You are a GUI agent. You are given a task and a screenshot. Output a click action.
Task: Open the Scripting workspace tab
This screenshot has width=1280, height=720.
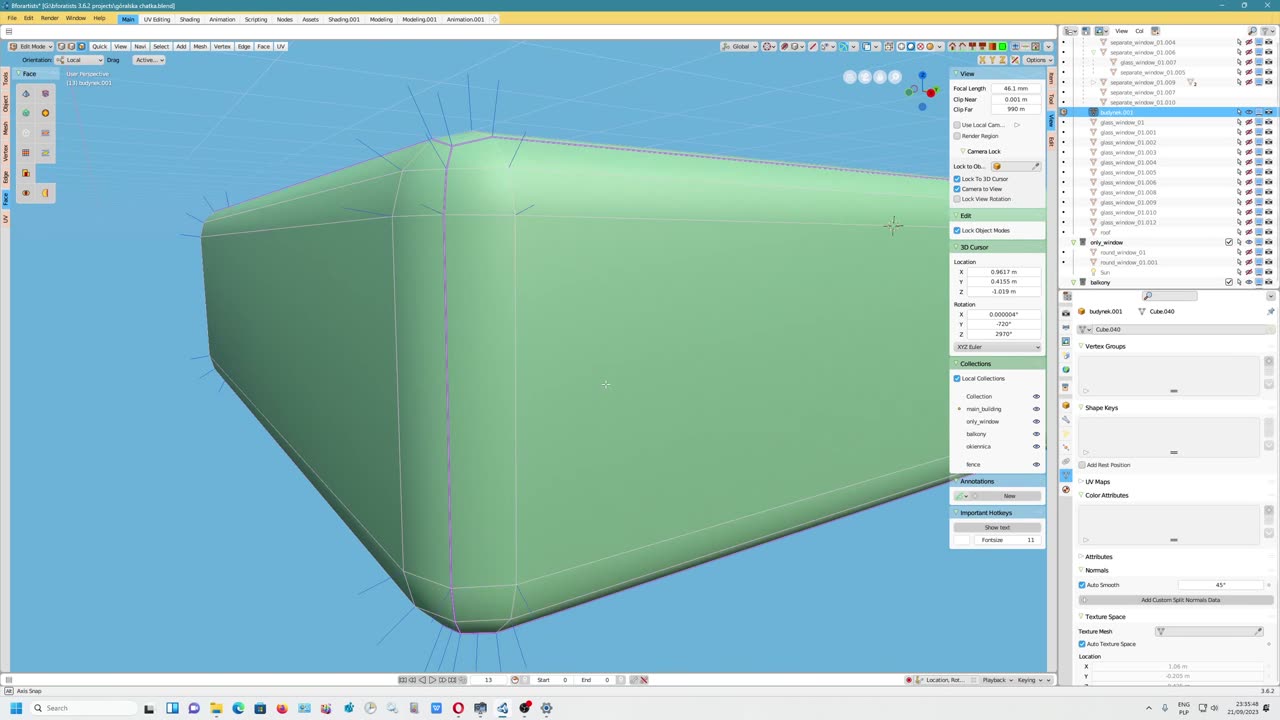click(x=256, y=19)
